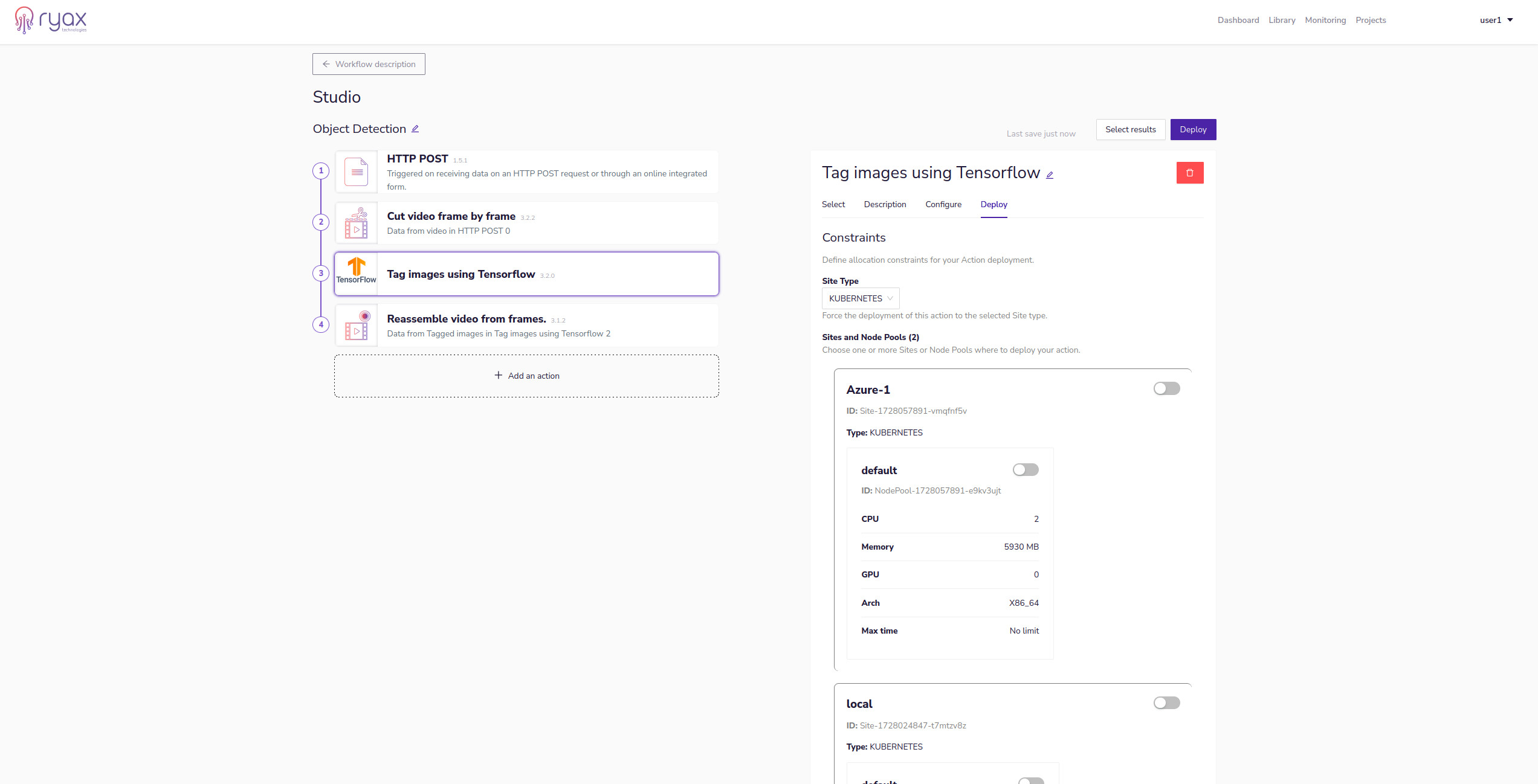Go to Monitoring in top navigation
Image resolution: width=1538 pixels, height=784 pixels.
(x=1325, y=20)
